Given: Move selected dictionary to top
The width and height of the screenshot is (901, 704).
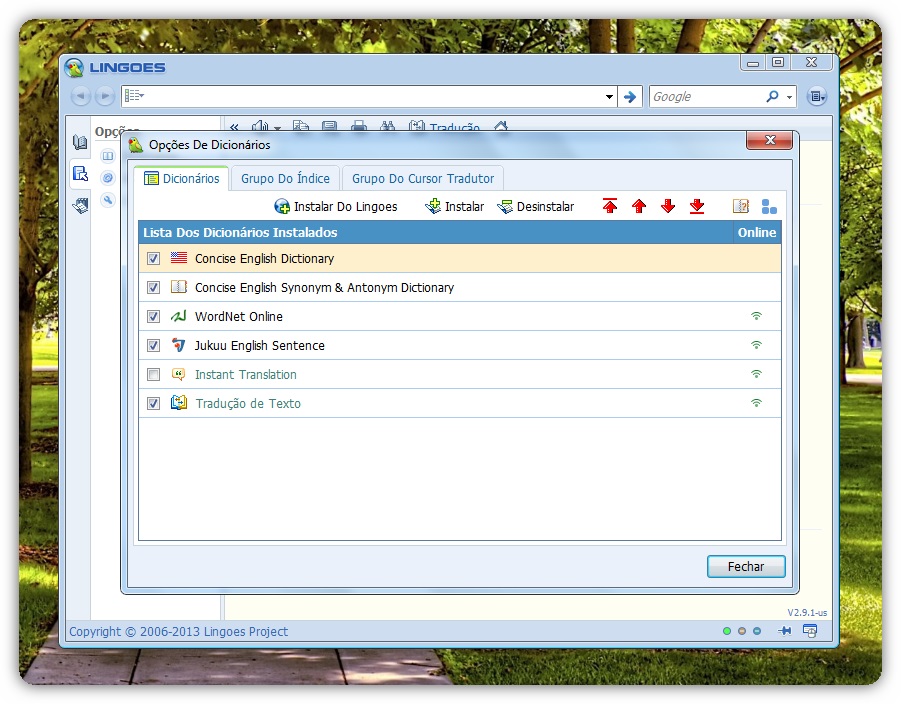Looking at the screenshot, I should [610, 206].
